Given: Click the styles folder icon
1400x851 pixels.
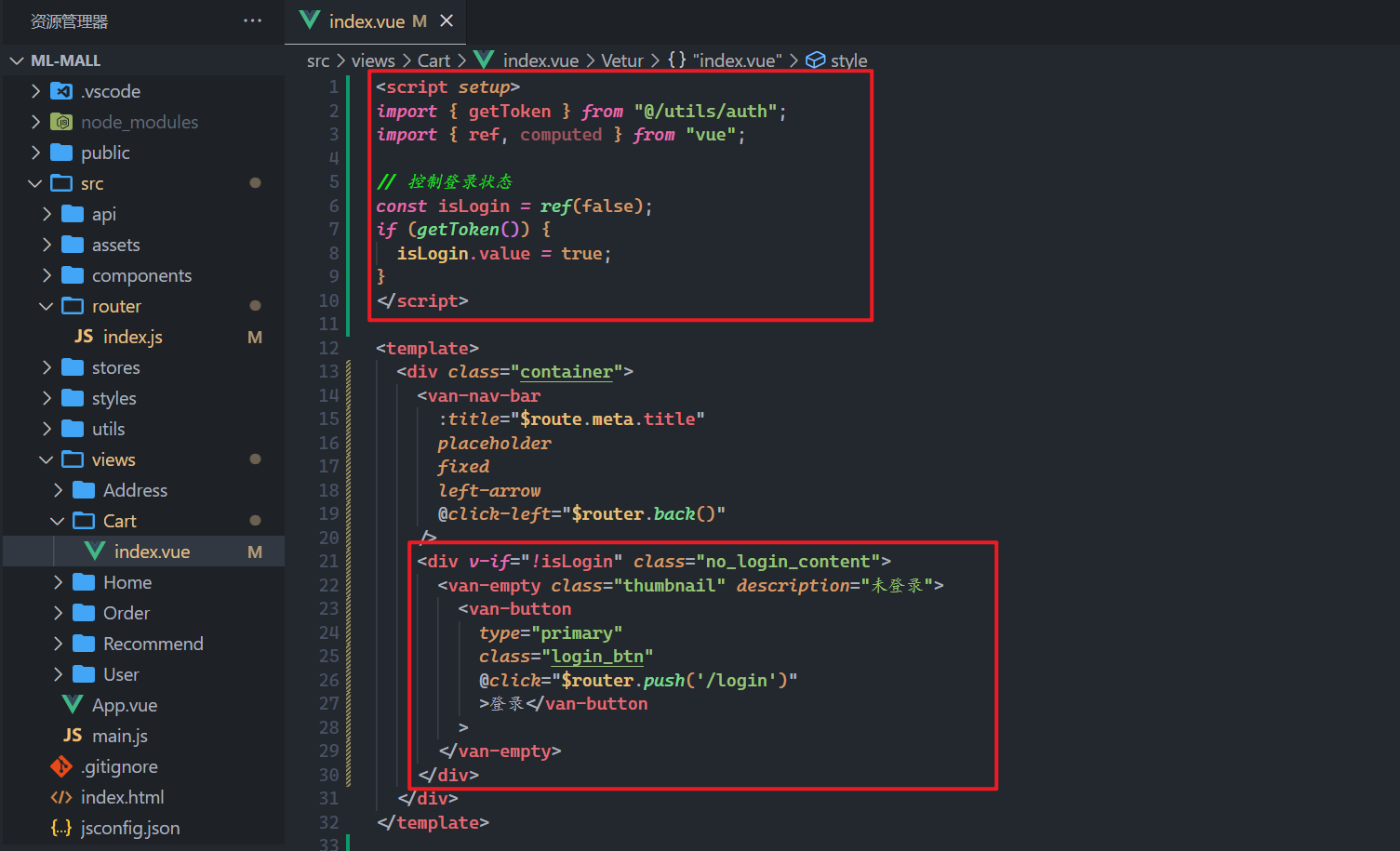Looking at the screenshot, I should tap(73, 398).
